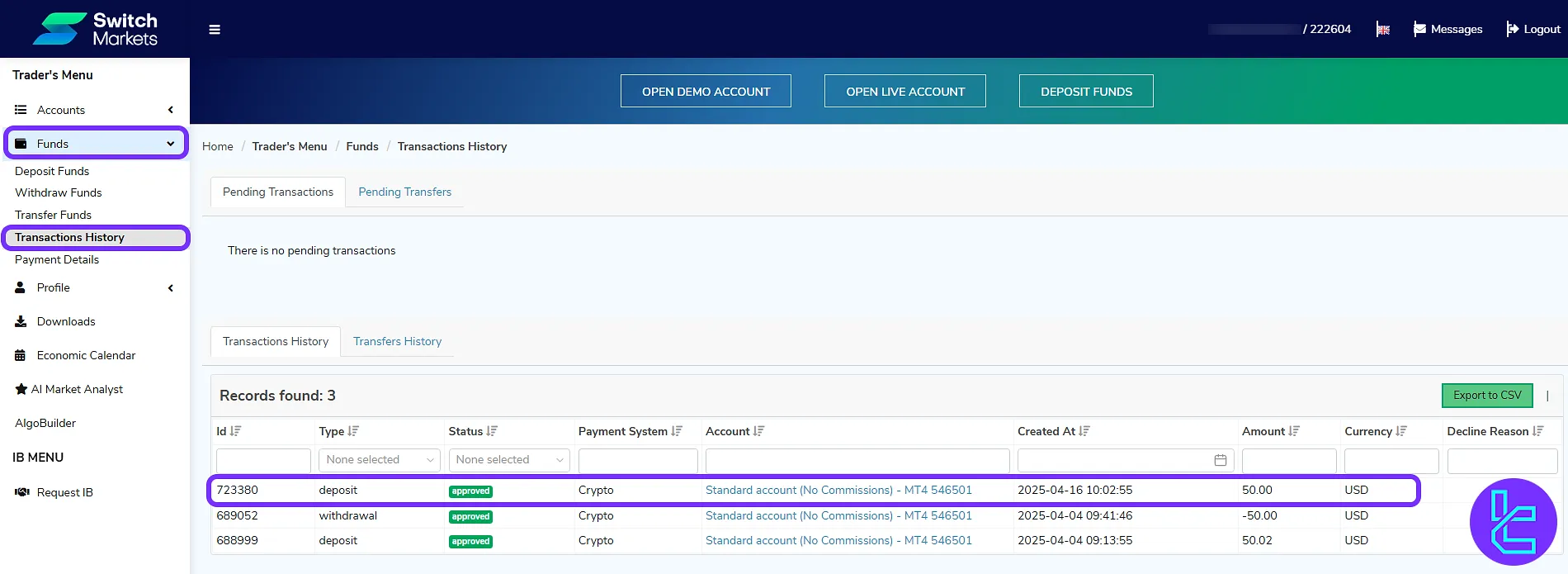Click the DEPOSIT FUNDS button
The image size is (1568, 574).
tap(1086, 91)
